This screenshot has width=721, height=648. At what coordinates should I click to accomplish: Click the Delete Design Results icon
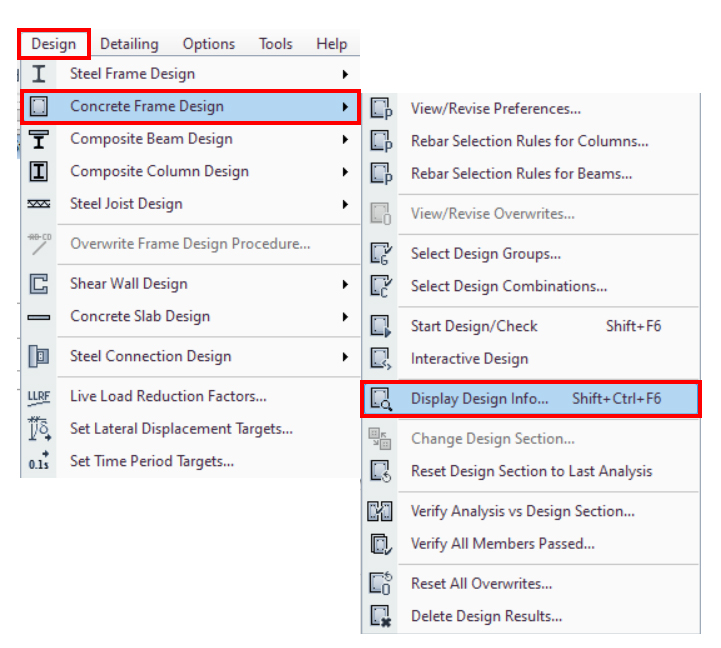pos(381,617)
